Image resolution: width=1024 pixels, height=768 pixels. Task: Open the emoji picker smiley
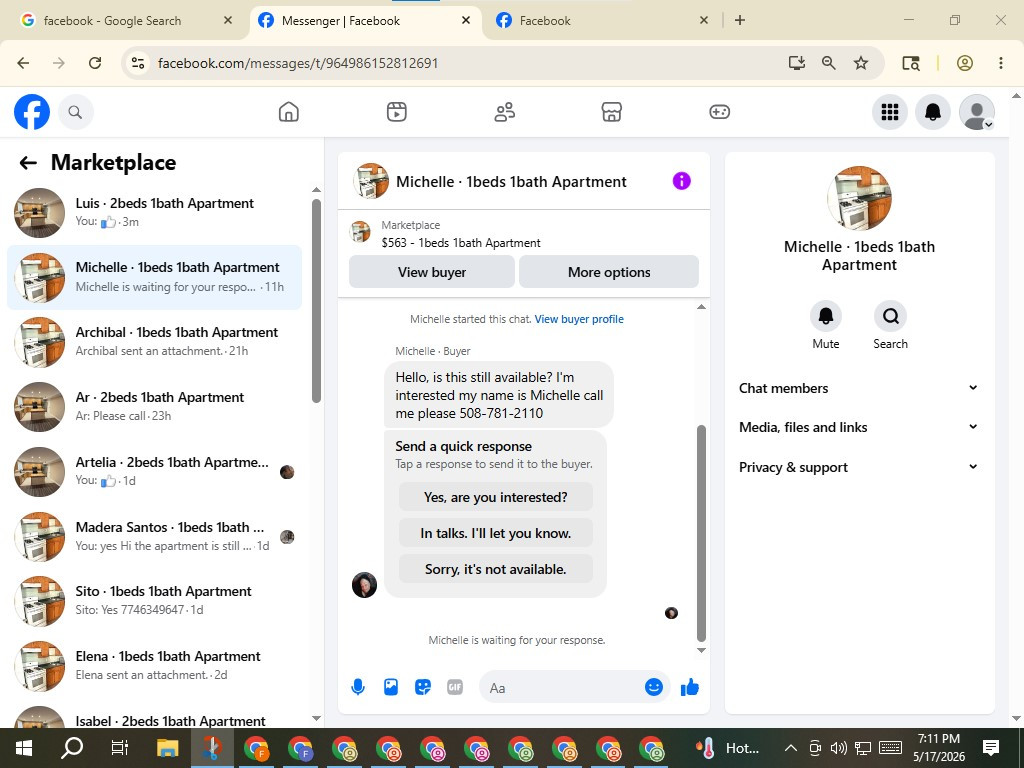coord(654,687)
